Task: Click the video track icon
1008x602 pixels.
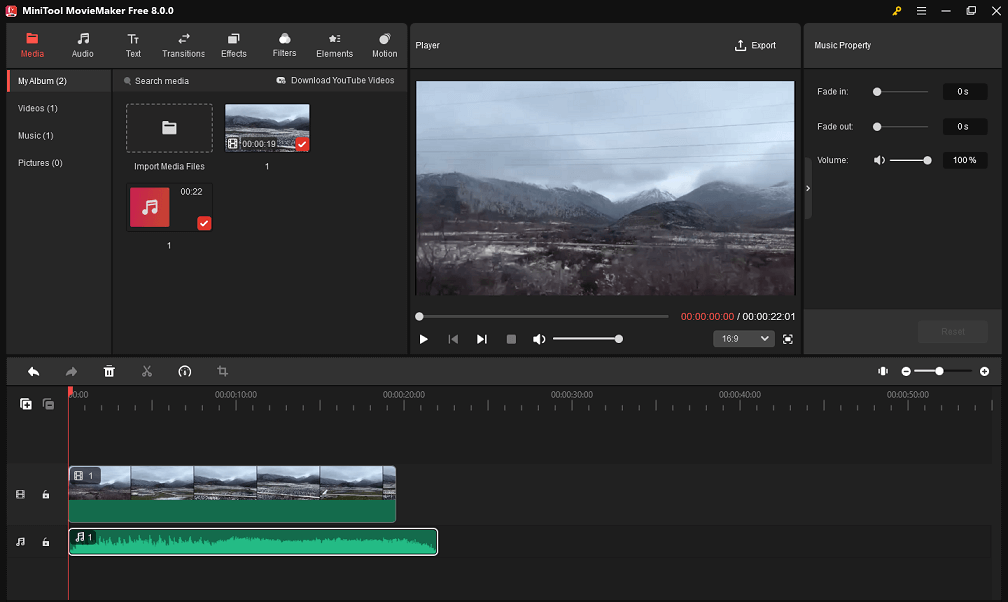Action: (x=21, y=495)
